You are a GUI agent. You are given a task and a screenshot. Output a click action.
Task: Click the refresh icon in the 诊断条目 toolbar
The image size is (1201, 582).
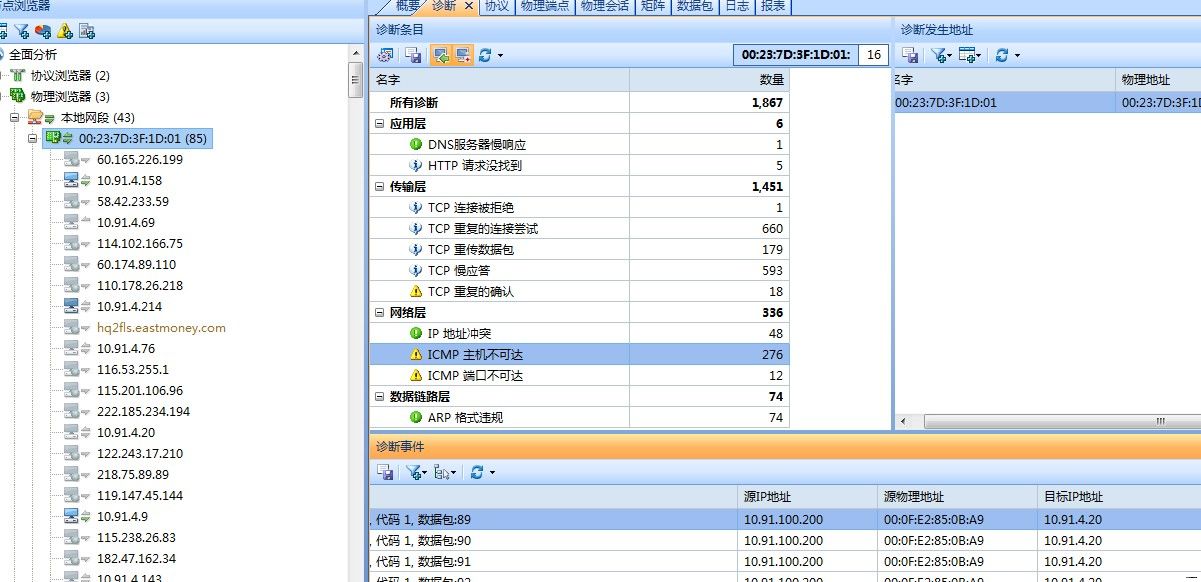485,55
